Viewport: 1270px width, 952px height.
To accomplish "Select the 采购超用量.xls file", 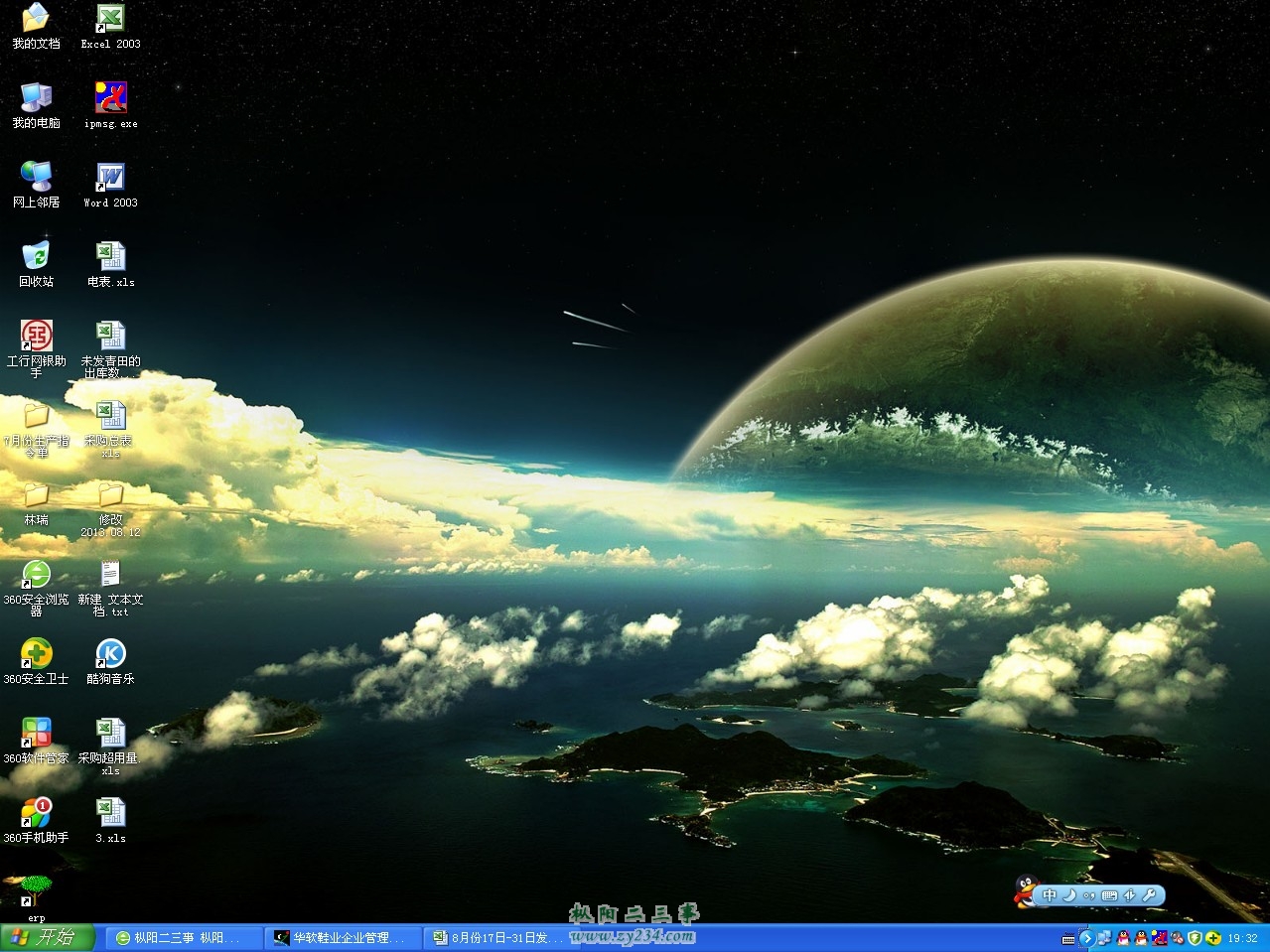I will click(110, 747).
